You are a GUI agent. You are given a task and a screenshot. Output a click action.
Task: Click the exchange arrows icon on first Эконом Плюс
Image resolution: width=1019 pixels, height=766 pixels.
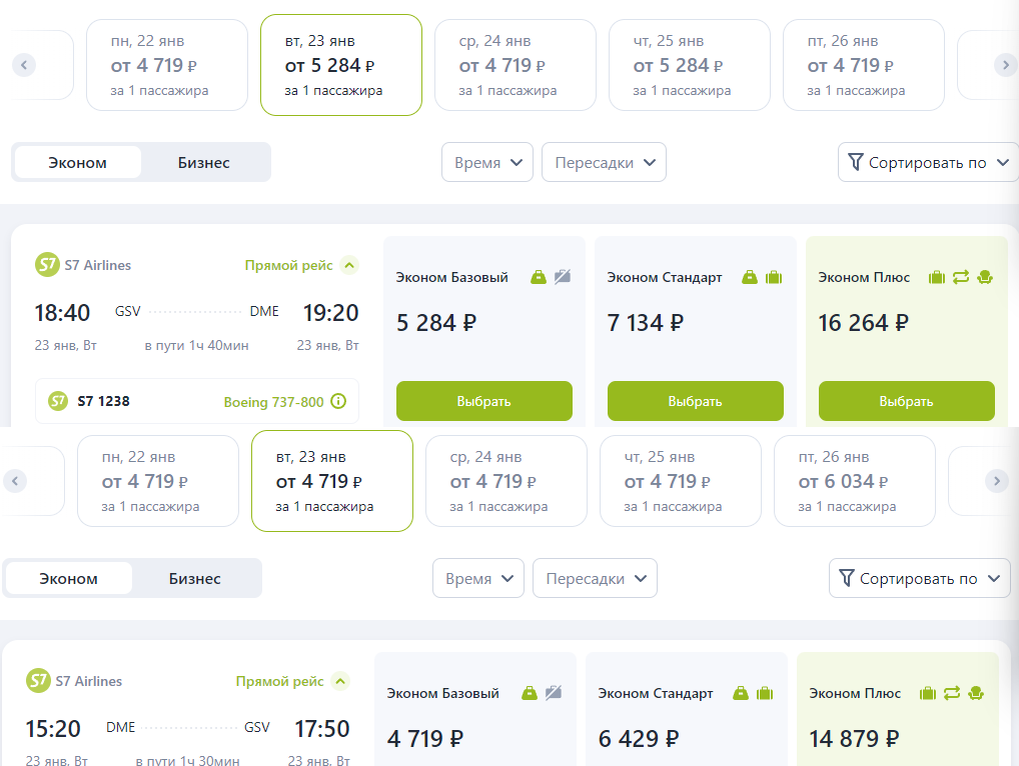961,277
